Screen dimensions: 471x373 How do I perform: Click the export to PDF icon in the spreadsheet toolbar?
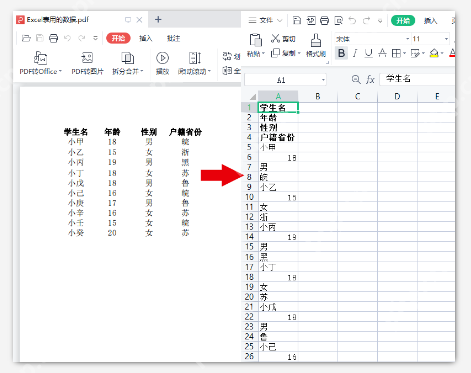pyautogui.click(x=311, y=21)
